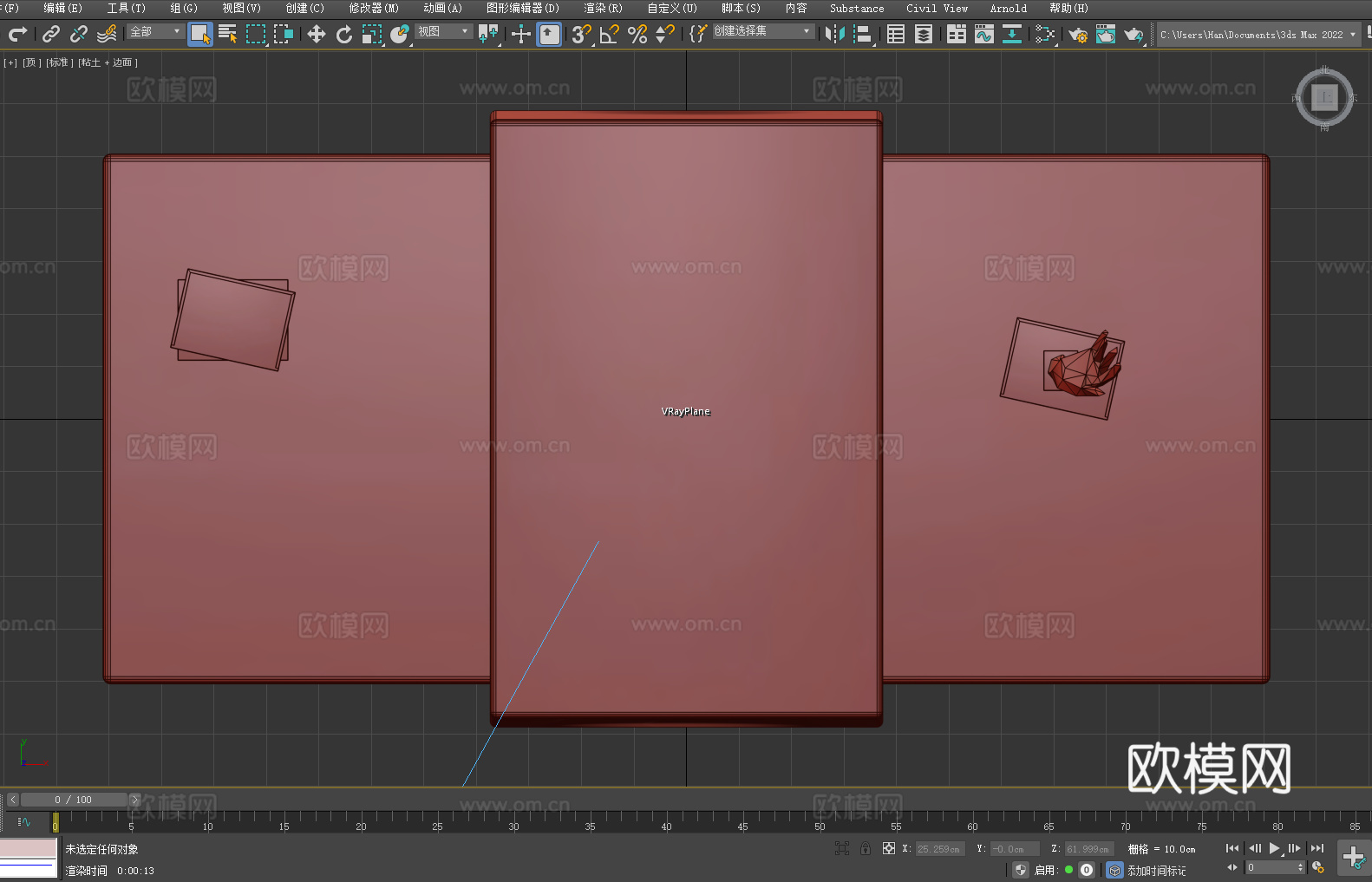Screen dimensions: 1372x882
Task: Click the teal download-arrow toolbar icon
Action: (x=1012, y=34)
